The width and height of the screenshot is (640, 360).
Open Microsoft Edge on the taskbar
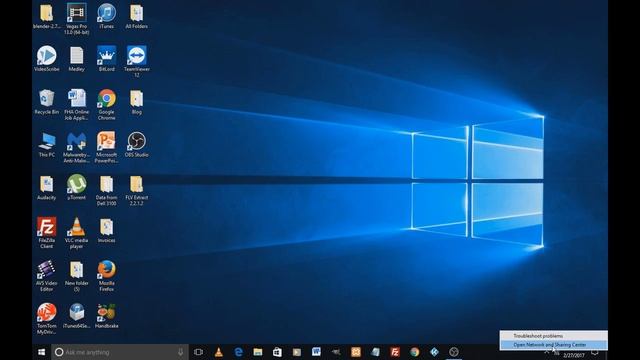(238, 352)
